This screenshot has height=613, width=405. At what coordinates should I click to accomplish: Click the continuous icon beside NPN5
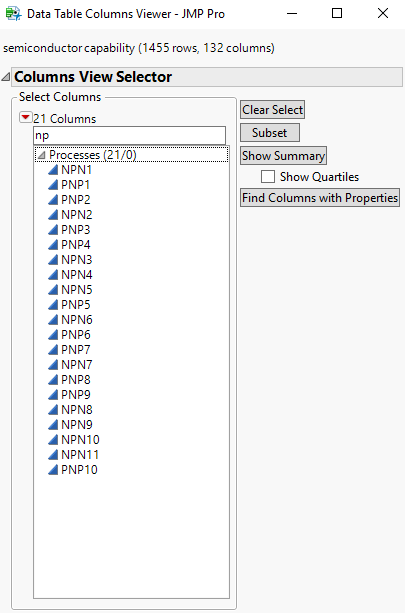tap(53, 290)
